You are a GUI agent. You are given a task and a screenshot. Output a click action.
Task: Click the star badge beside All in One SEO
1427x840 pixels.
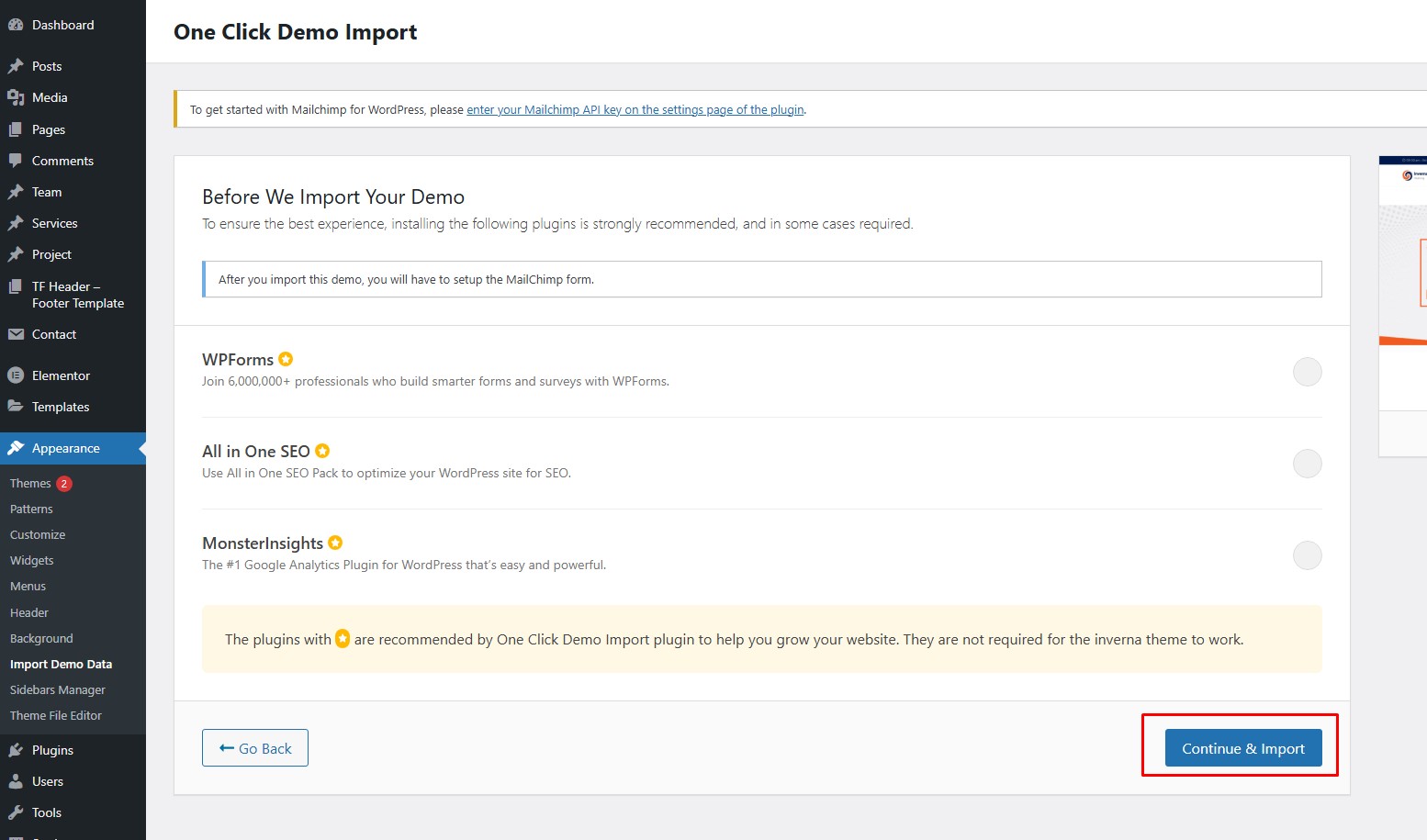322,451
